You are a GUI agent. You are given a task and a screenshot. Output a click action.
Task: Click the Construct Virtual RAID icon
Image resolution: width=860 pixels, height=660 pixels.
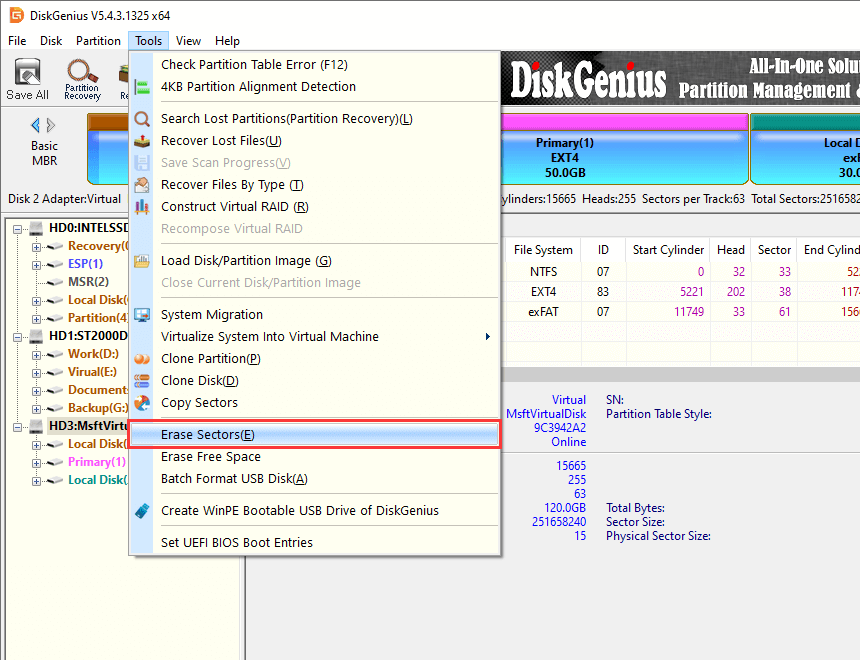[142, 207]
